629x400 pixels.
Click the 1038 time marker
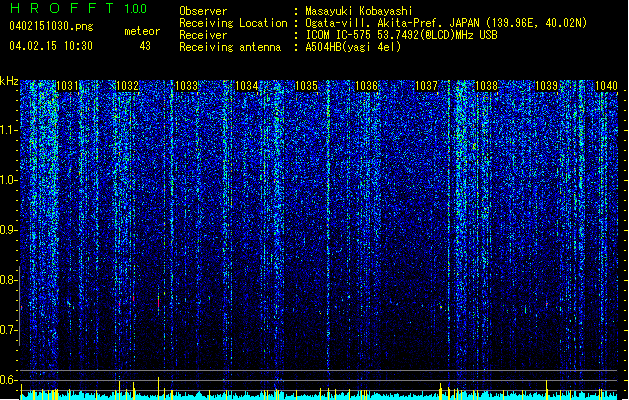486,86
